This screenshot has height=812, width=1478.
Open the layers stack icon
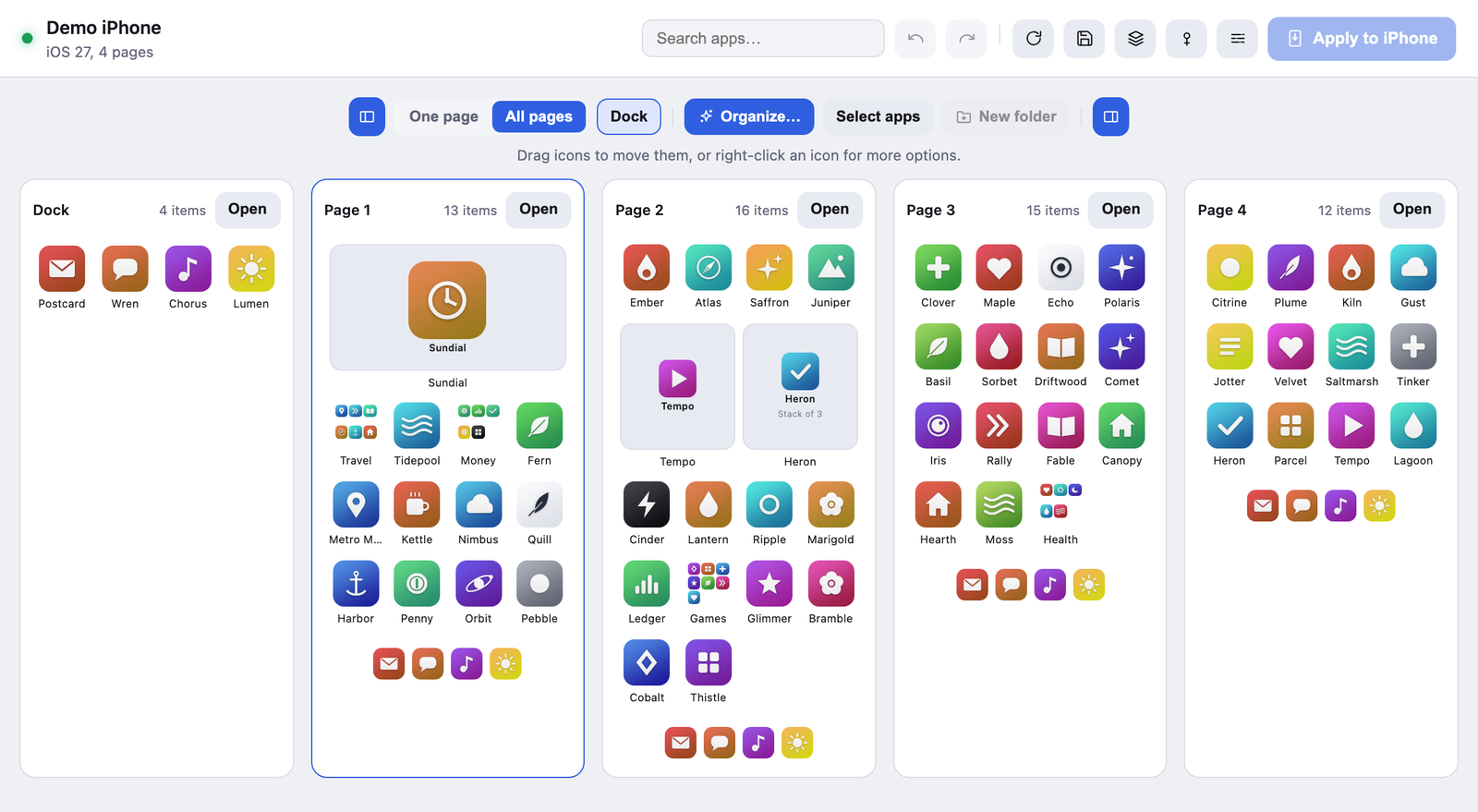point(1135,39)
